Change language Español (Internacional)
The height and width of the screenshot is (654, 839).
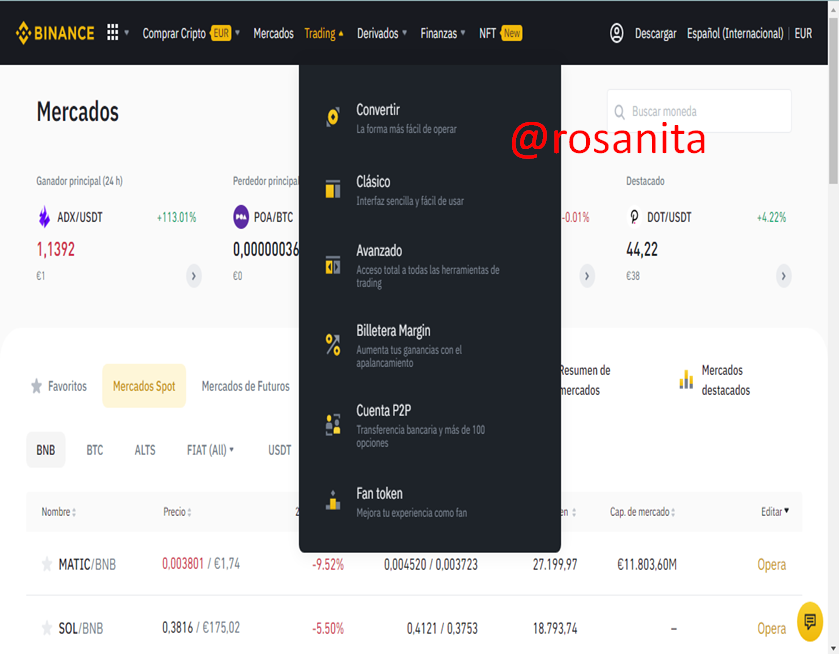(x=735, y=33)
